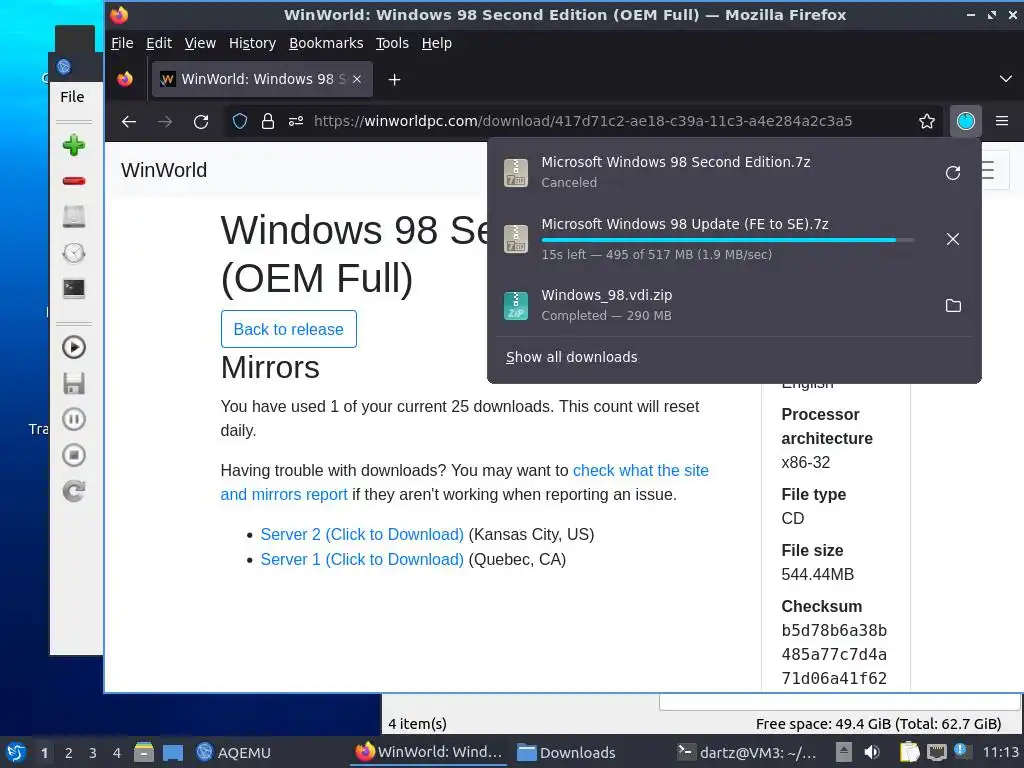Add a new VM in AQEMU (green plus)
Image resolution: width=1024 pixels, height=768 pixels.
74,145
